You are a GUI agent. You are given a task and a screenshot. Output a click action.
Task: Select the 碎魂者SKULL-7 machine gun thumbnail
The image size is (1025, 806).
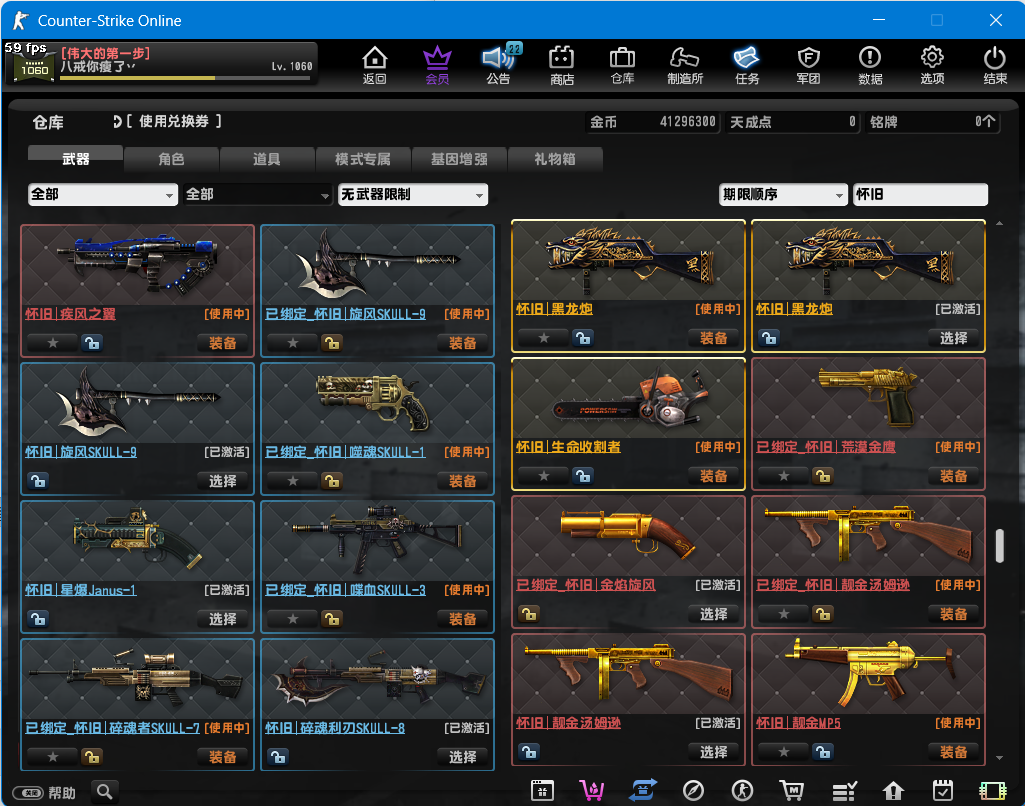[x=137, y=679]
